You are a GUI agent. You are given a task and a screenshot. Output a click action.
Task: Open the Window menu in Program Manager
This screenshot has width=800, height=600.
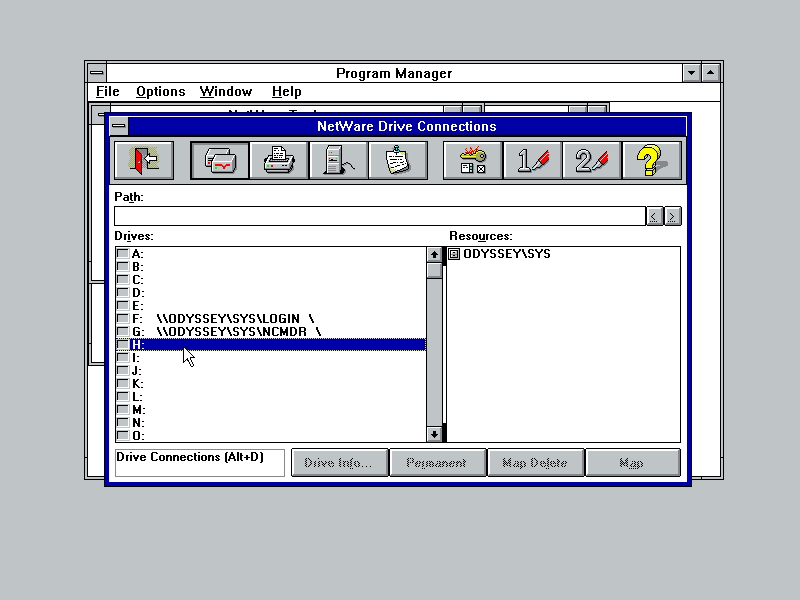(x=226, y=91)
